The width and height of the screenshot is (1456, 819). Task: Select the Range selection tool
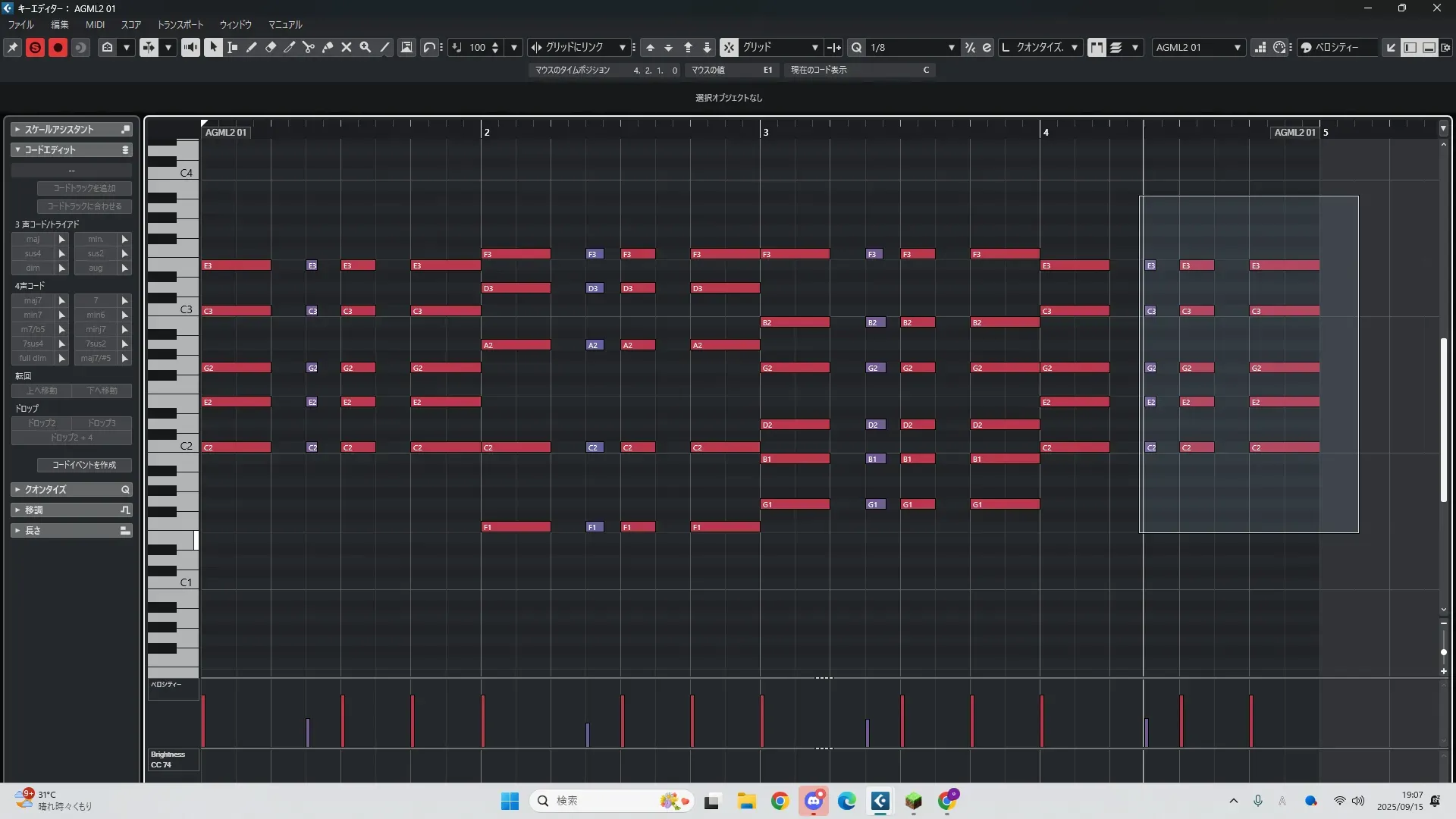pyautogui.click(x=233, y=47)
